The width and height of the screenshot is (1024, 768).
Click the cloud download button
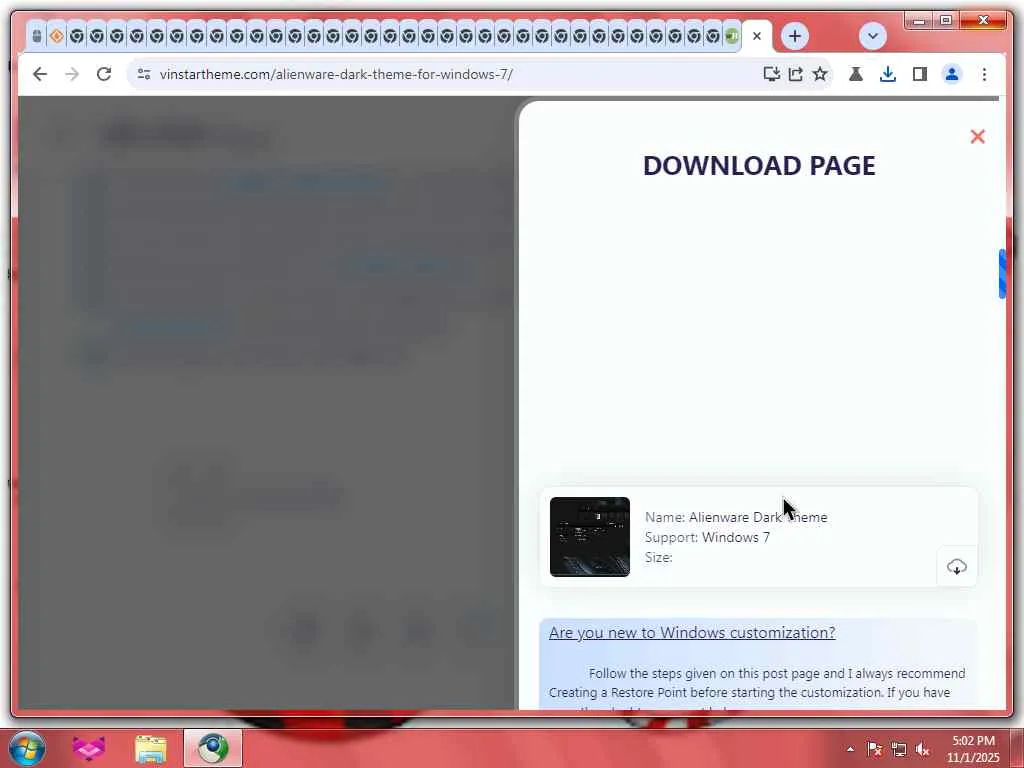[x=957, y=566]
